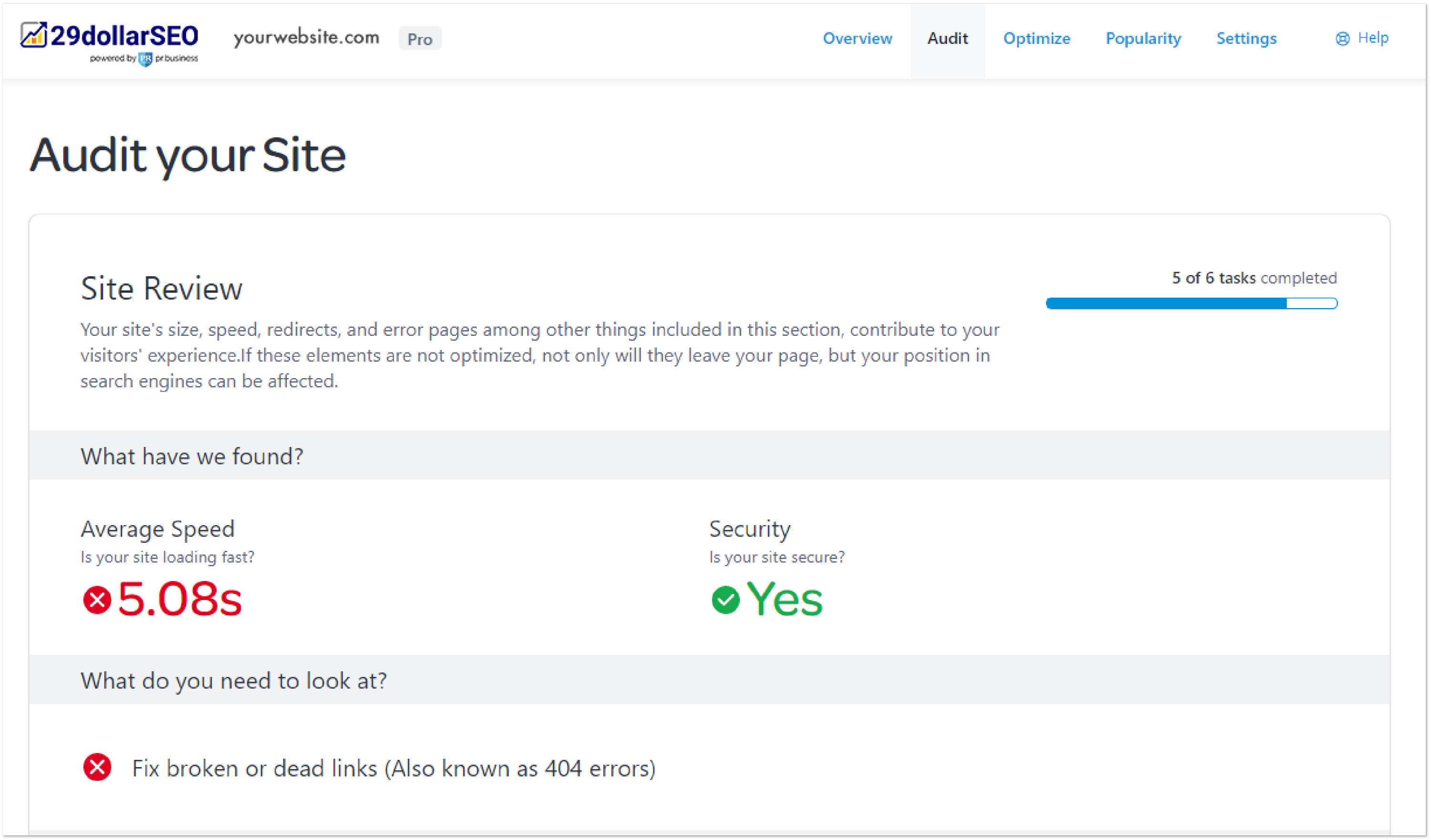This screenshot has width=1431, height=840.
Task: Click the Site Review heading
Action: pyautogui.click(x=161, y=289)
